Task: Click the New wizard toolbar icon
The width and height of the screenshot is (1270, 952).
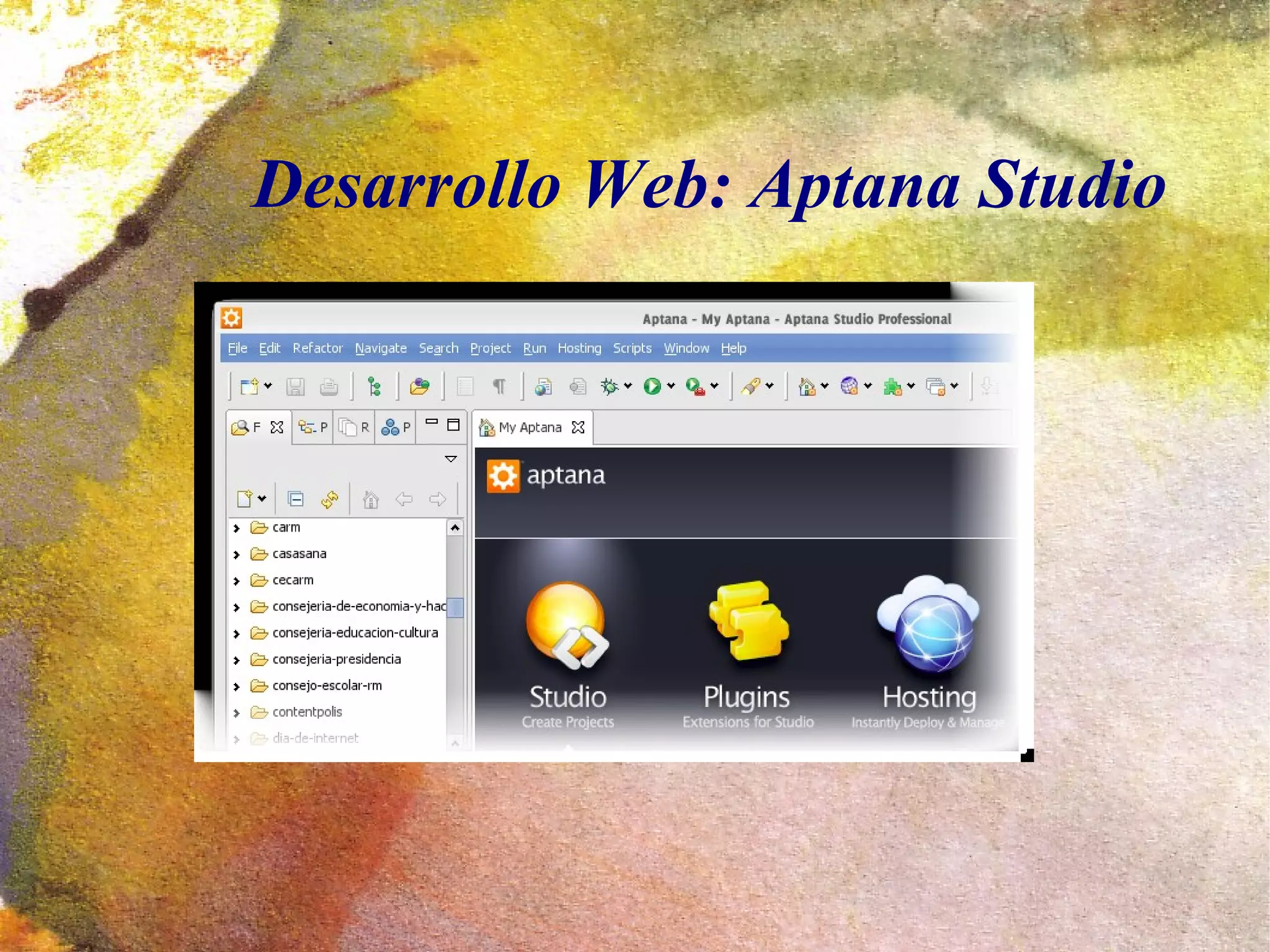Action: tap(249, 386)
